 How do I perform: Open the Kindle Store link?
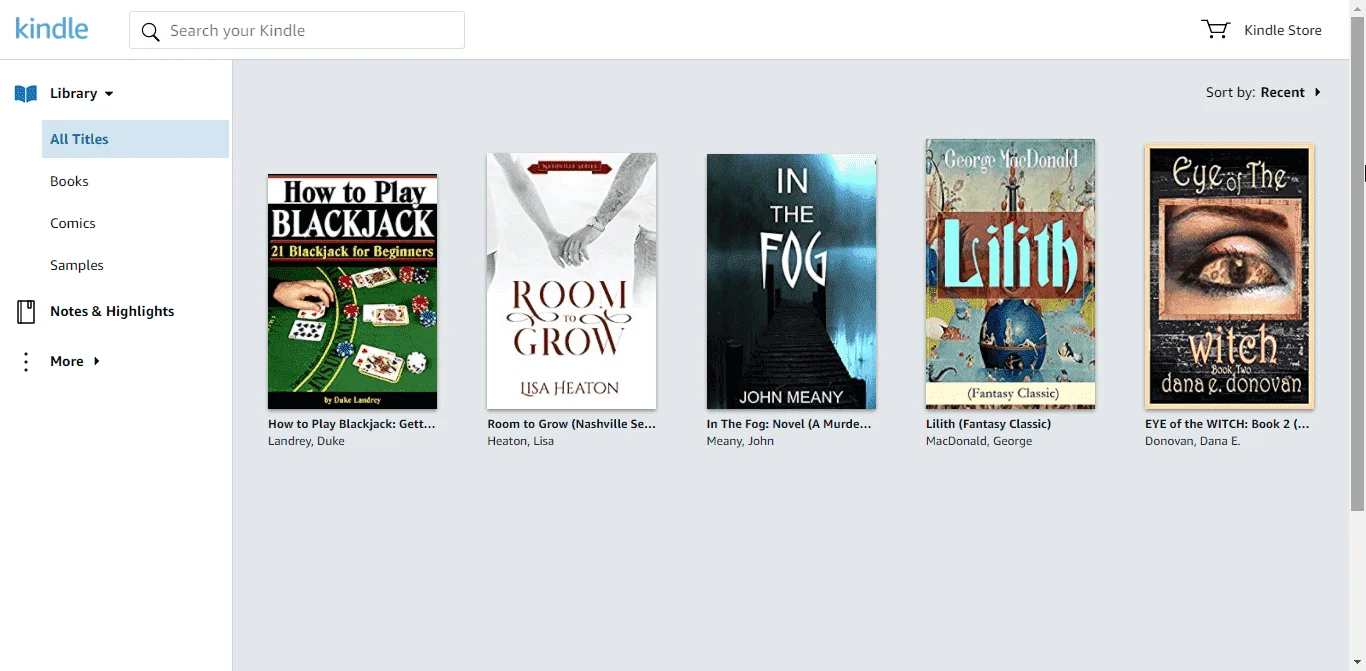click(1283, 30)
